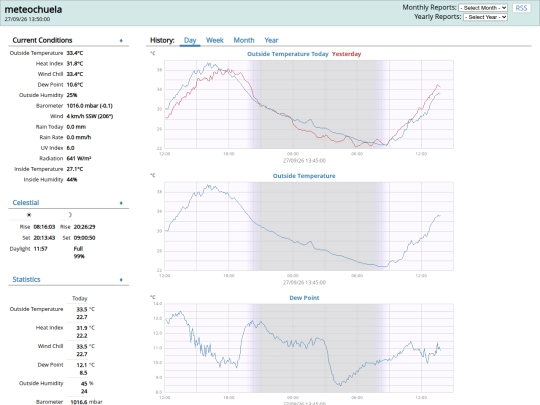Select the Rain Today value 0.0 mm
This screenshot has width=540, height=405.
76,127
